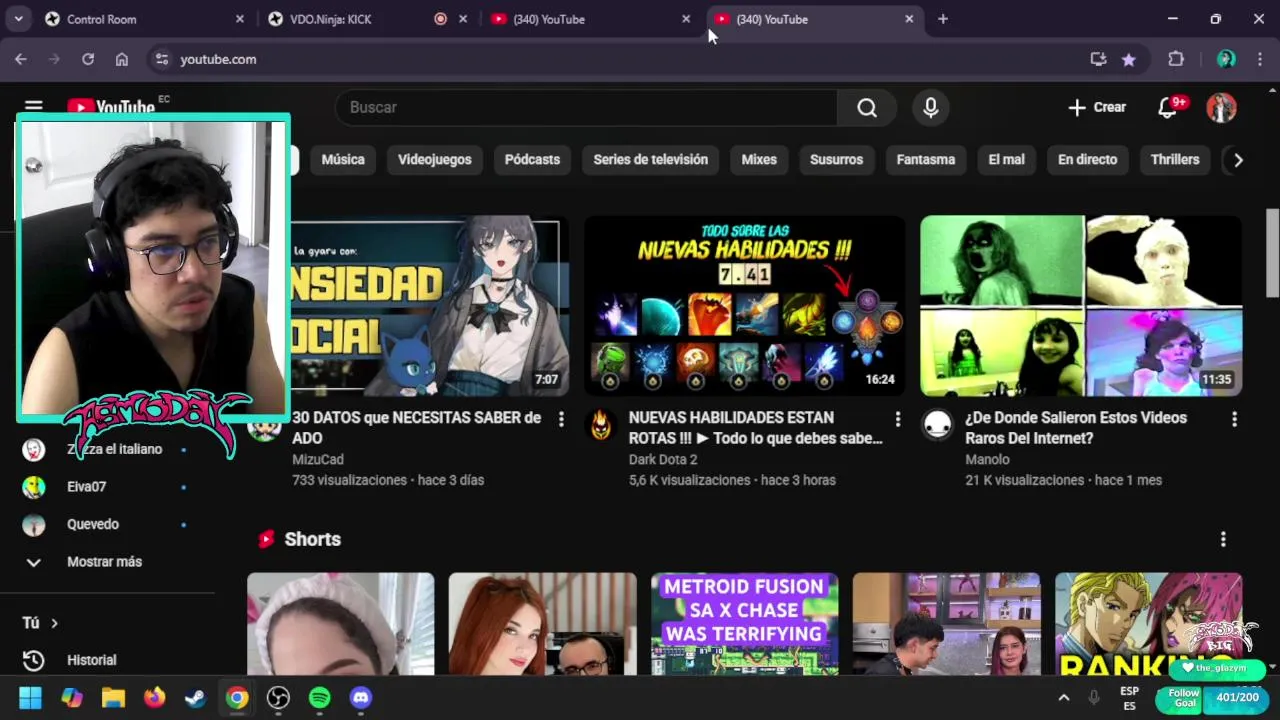
Task: Open more options for NUEVAS HABILIDADES video
Action: click(897, 419)
